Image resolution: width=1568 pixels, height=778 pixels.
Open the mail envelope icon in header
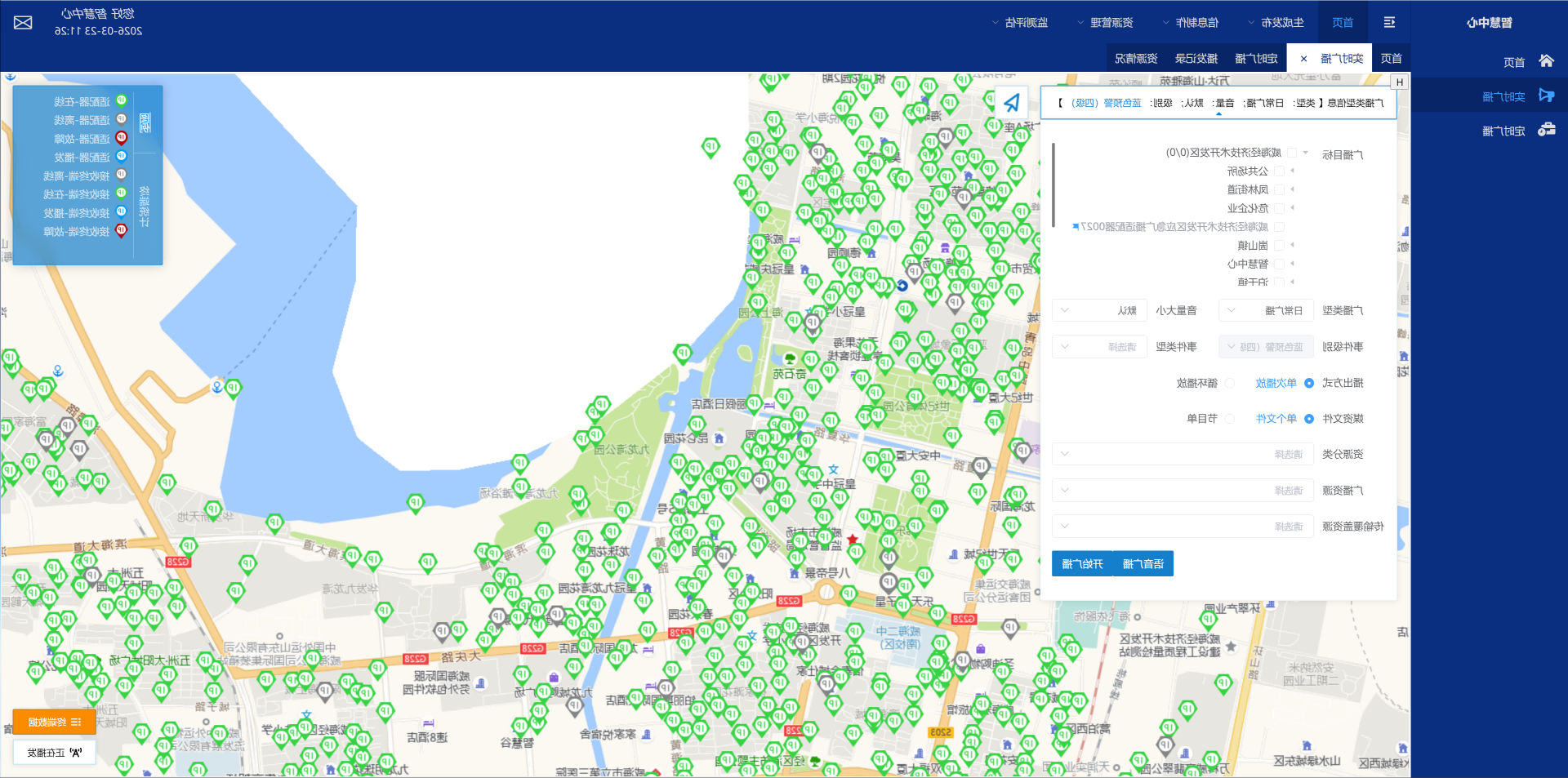click(x=23, y=22)
